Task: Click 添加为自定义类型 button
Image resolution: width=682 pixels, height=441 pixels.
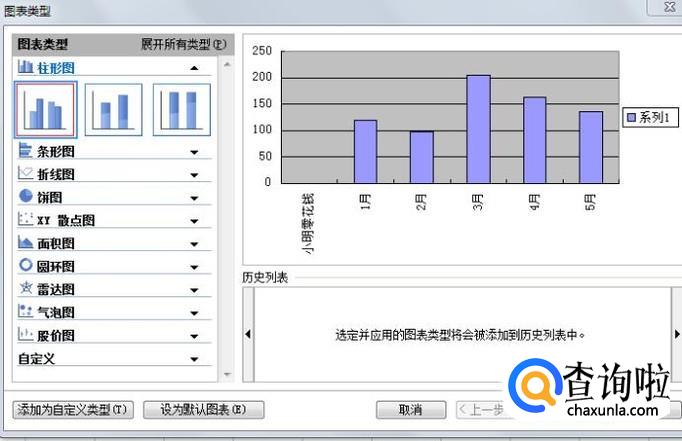Action: (x=73, y=410)
